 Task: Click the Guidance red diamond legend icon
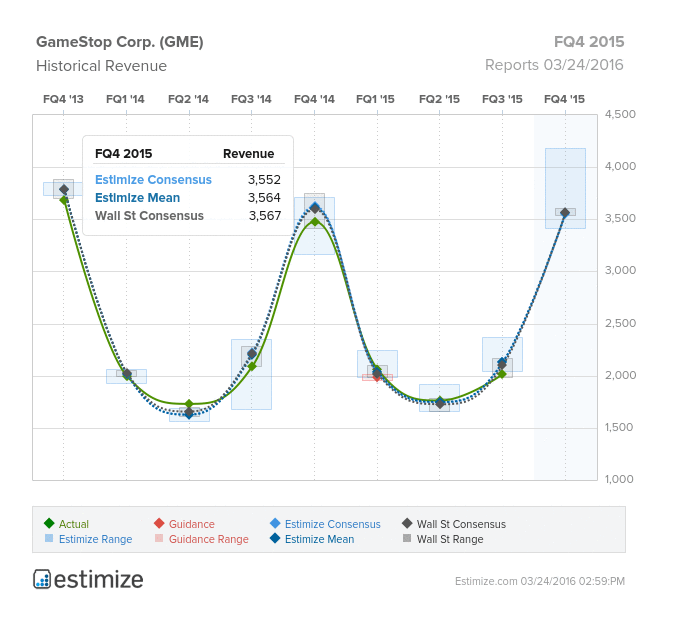[x=159, y=523]
